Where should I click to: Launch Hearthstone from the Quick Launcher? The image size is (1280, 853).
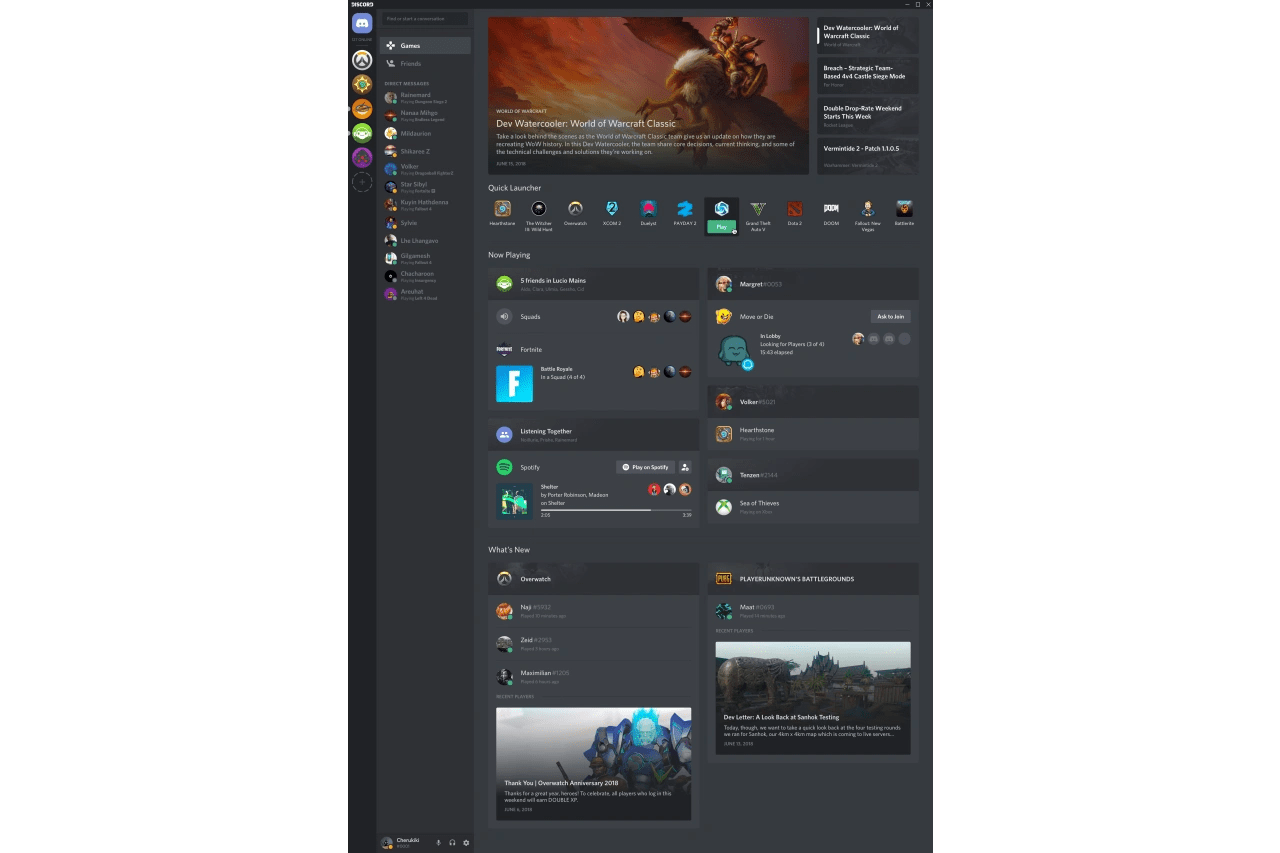click(502, 209)
